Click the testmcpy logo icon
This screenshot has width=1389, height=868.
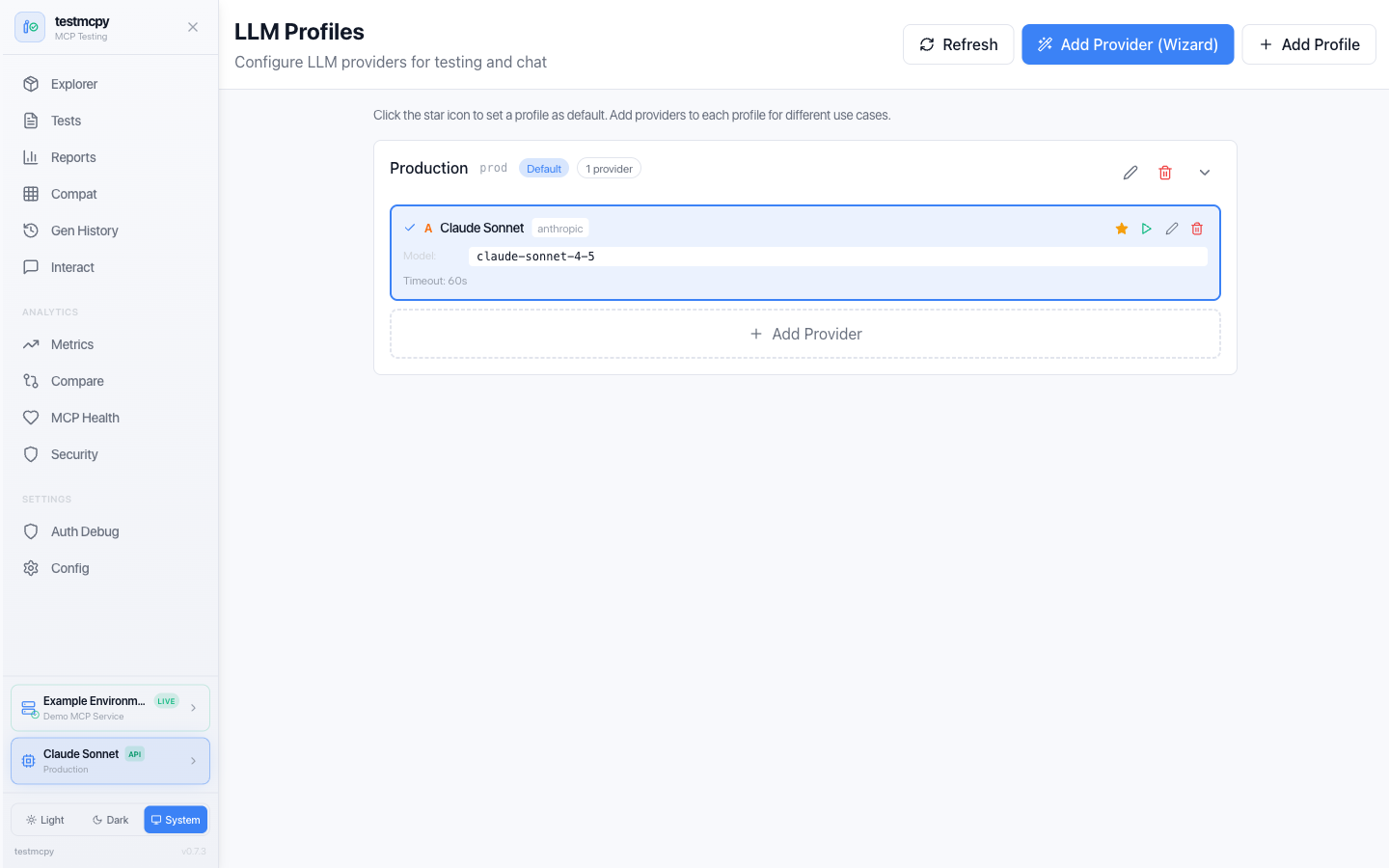[x=30, y=27]
